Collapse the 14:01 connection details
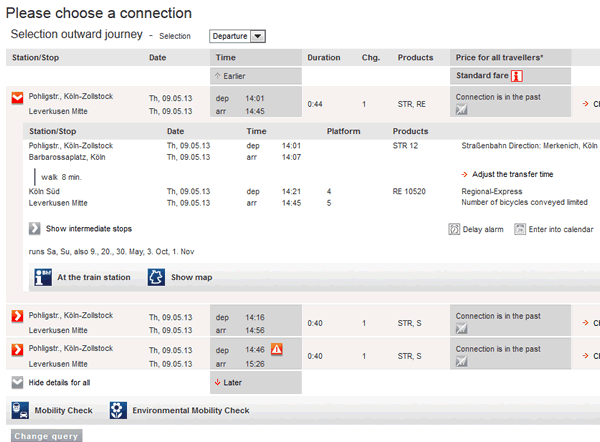Viewport: 600px width, 442px height. coord(17,98)
